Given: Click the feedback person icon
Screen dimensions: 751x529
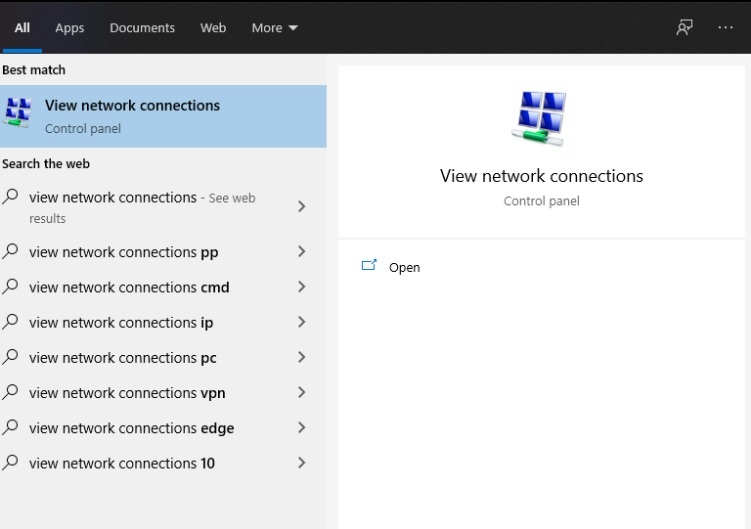Looking at the screenshot, I should [684, 27].
